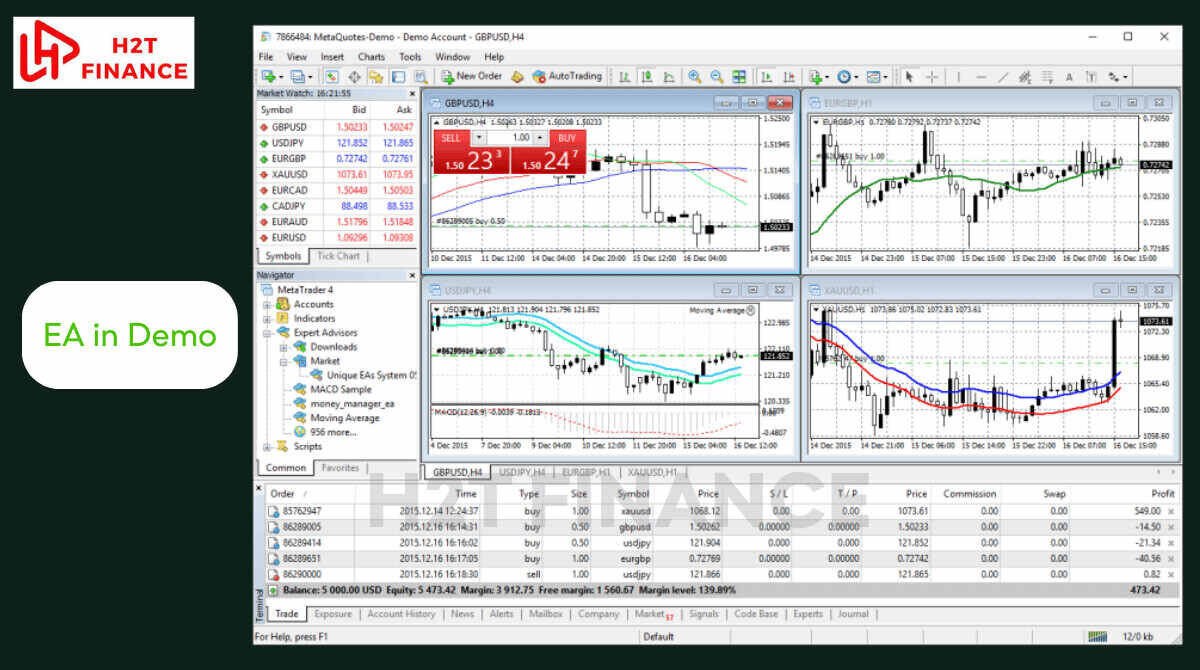Close order 85762947 with its x
The height and width of the screenshot is (670, 1200).
click(1171, 511)
